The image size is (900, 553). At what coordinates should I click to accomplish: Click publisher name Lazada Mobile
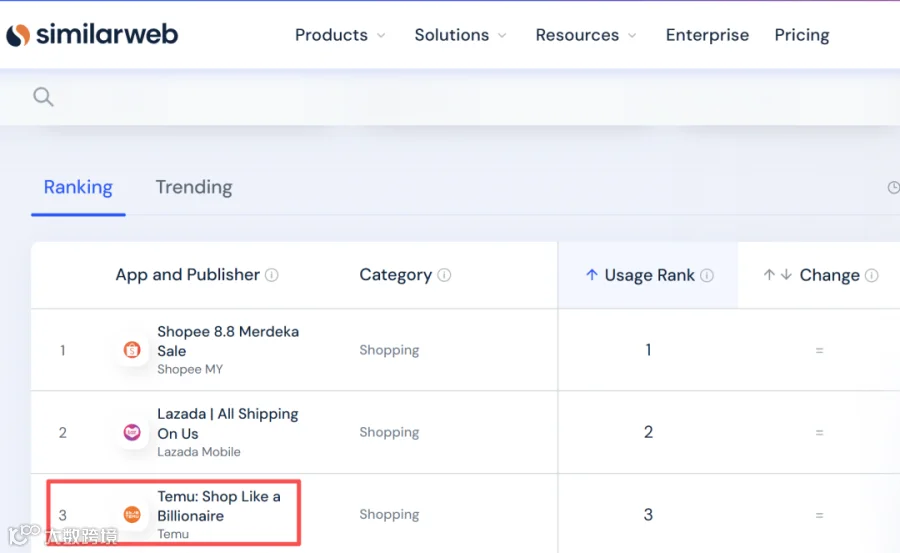(199, 452)
